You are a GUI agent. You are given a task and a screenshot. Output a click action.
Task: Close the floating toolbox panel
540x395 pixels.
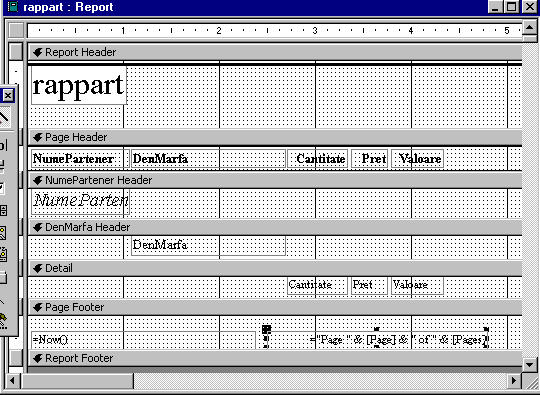(8, 95)
